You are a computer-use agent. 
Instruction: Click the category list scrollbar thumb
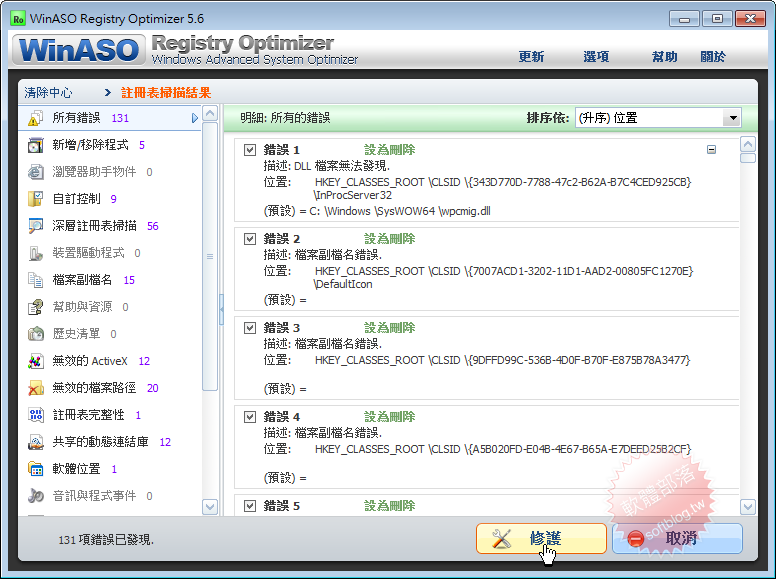coord(210,256)
